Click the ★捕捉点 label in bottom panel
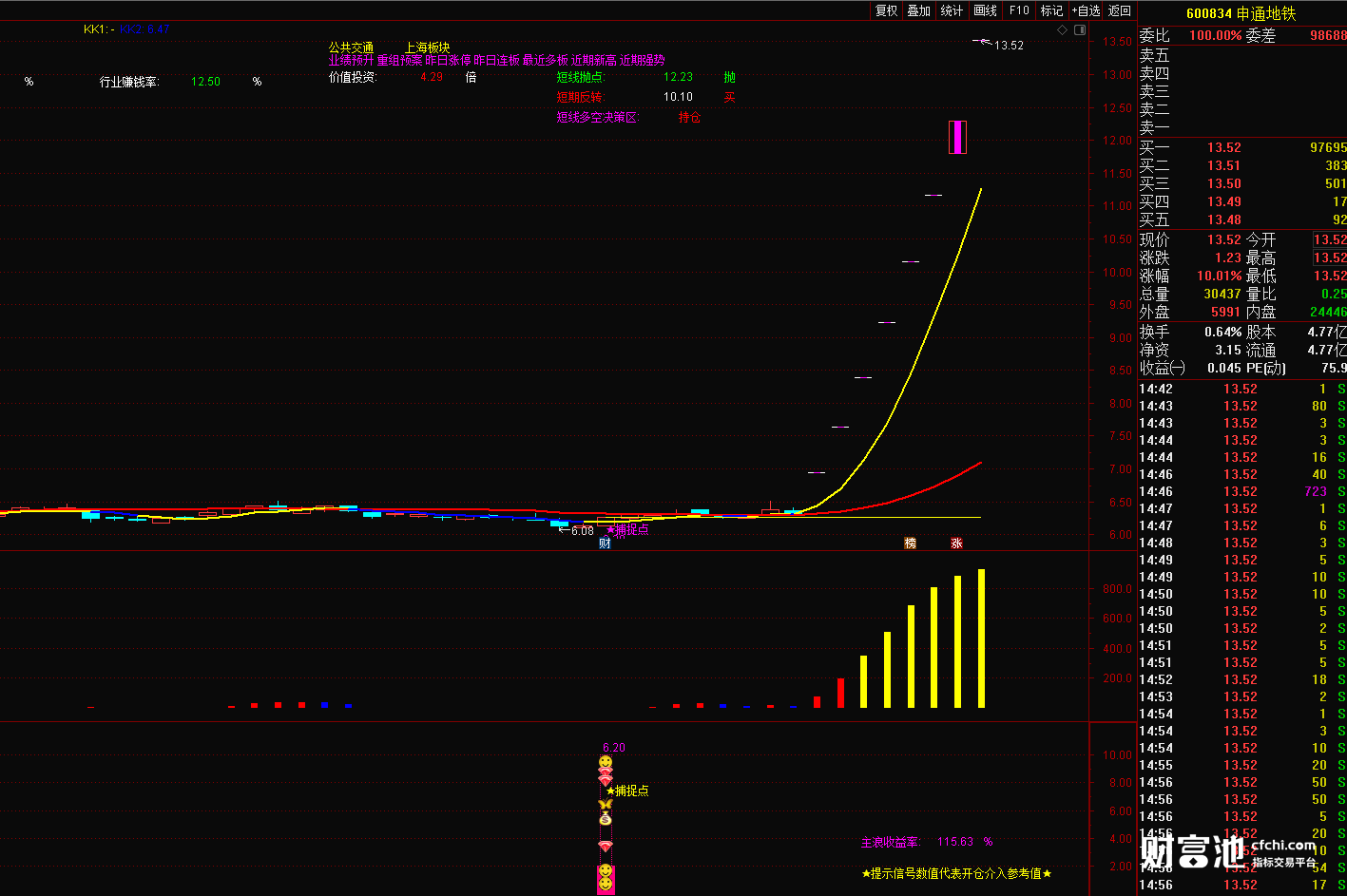 pyautogui.click(x=627, y=791)
